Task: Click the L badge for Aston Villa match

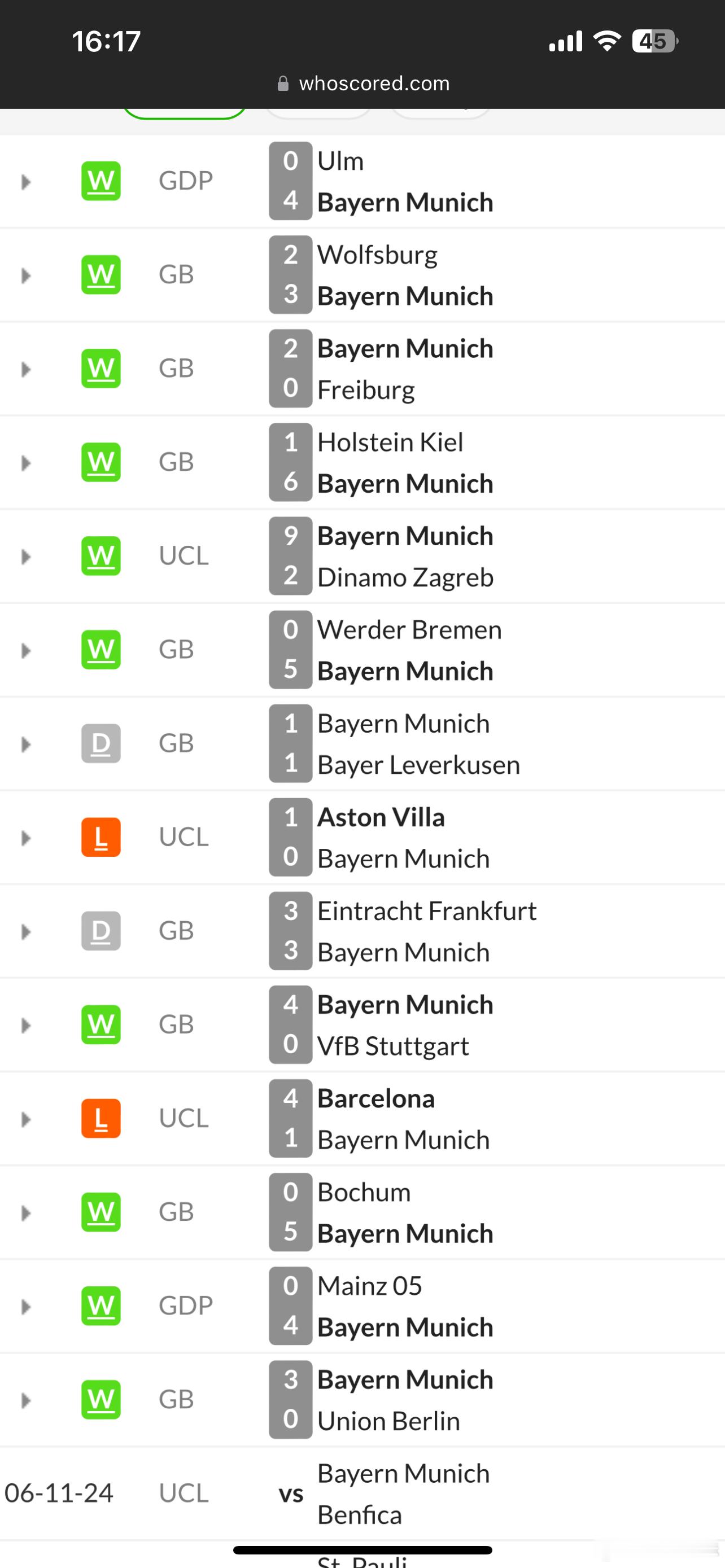Action: (101, 837)
